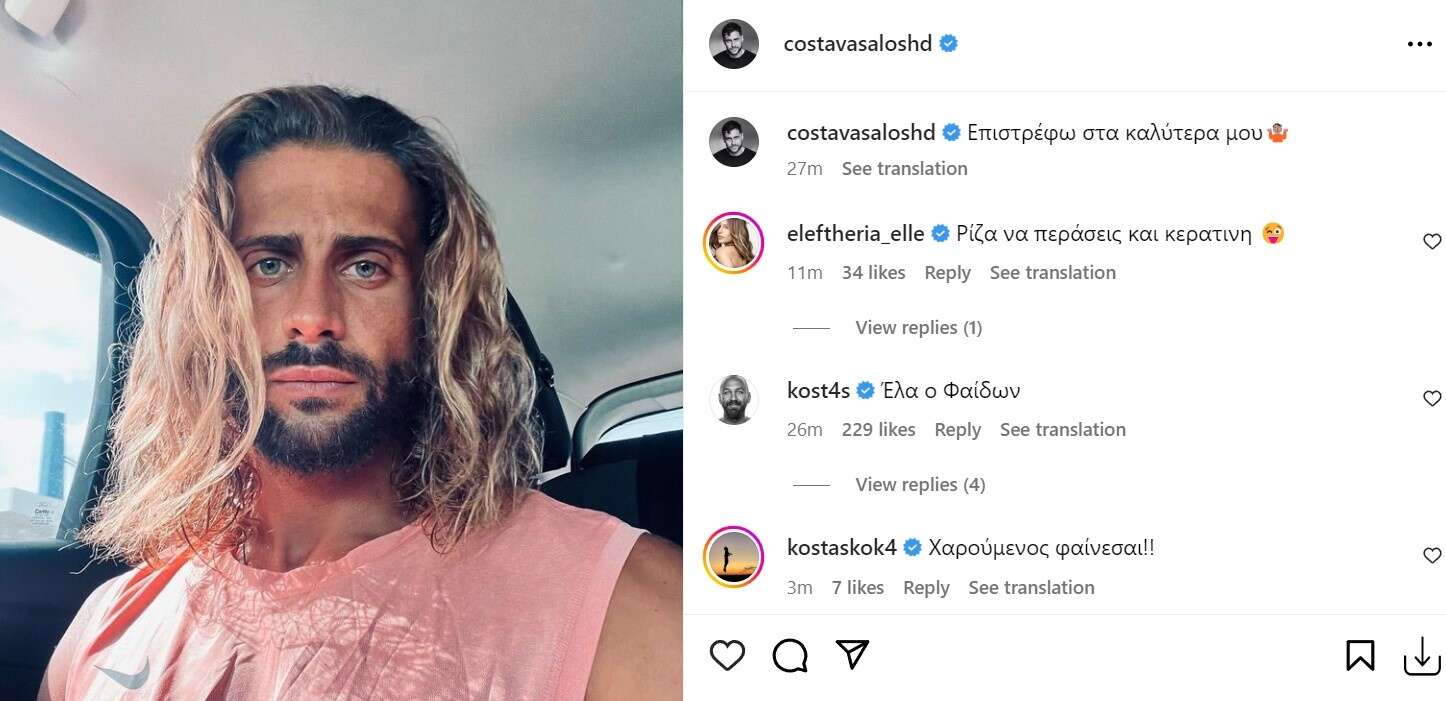The height and width of the screenshot is (701, 1446).
Task: Click the selfie photo of the post
Action: tap(341, 350)
